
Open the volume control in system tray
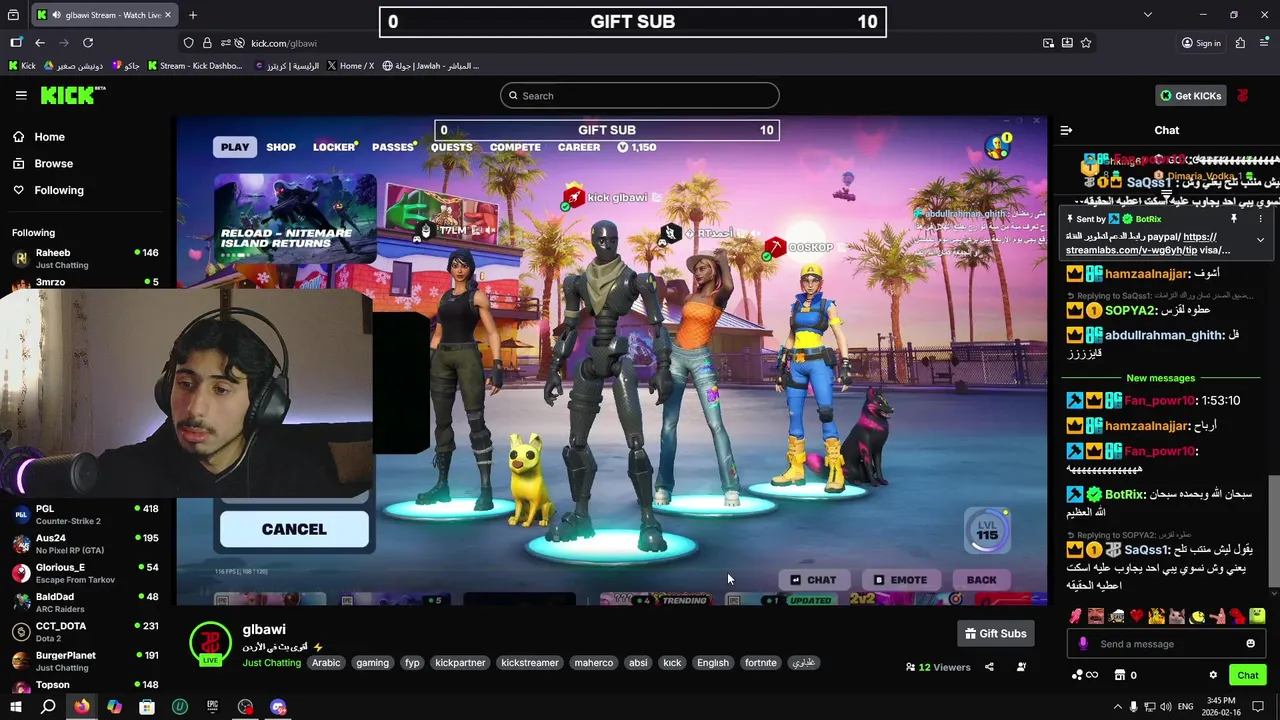point(1167,707)
